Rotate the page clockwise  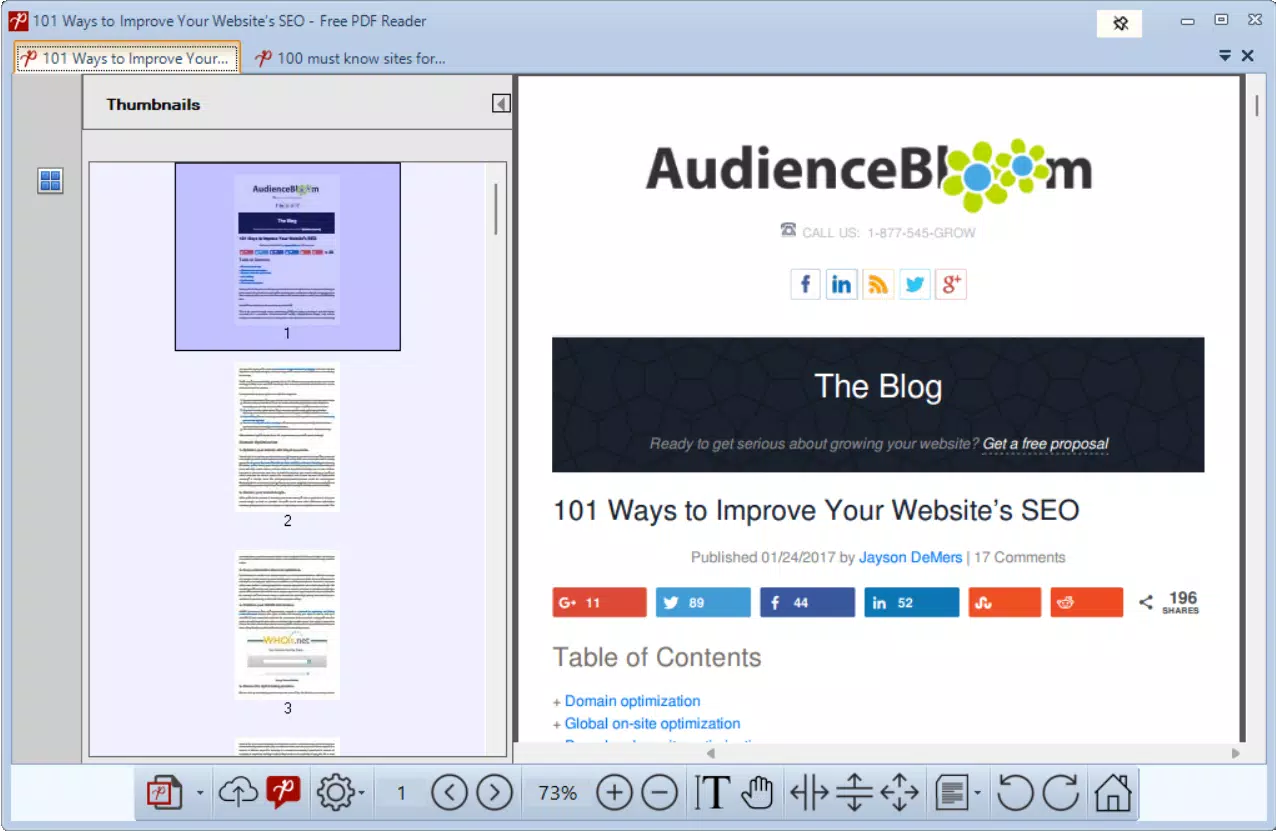[x=1061, y=793]
